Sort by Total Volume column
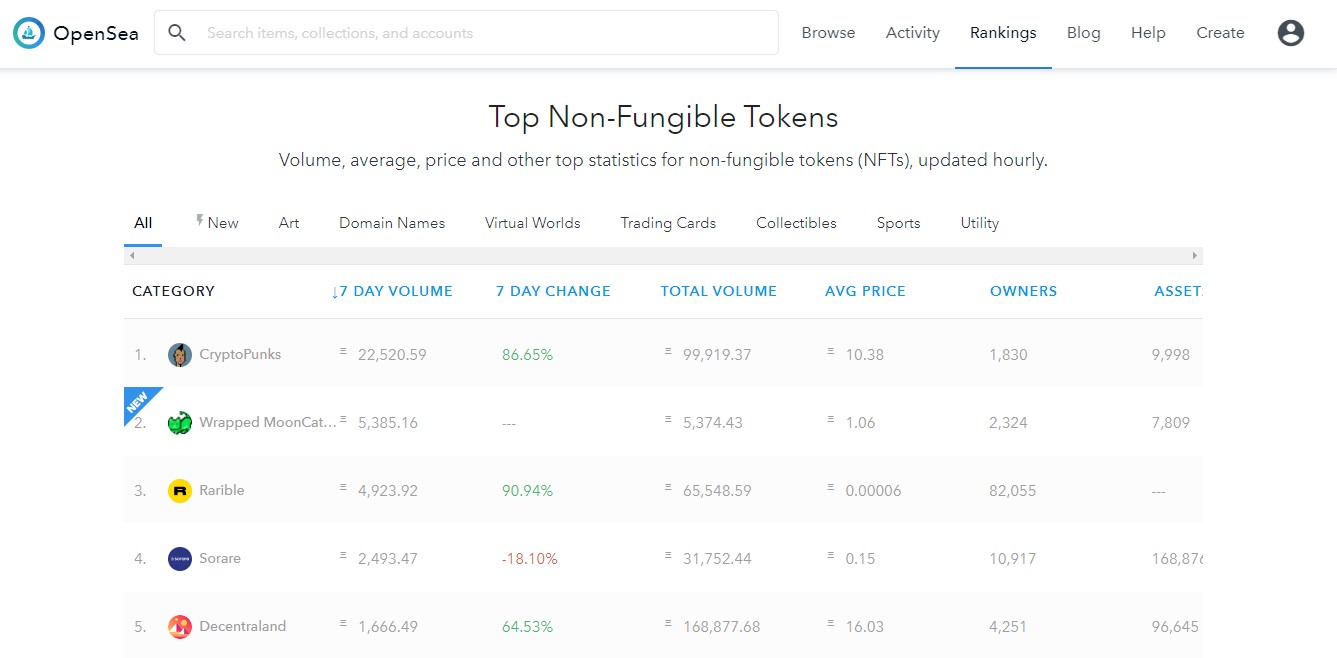This screenshot has height=658, width=1337. pos(718,291)
